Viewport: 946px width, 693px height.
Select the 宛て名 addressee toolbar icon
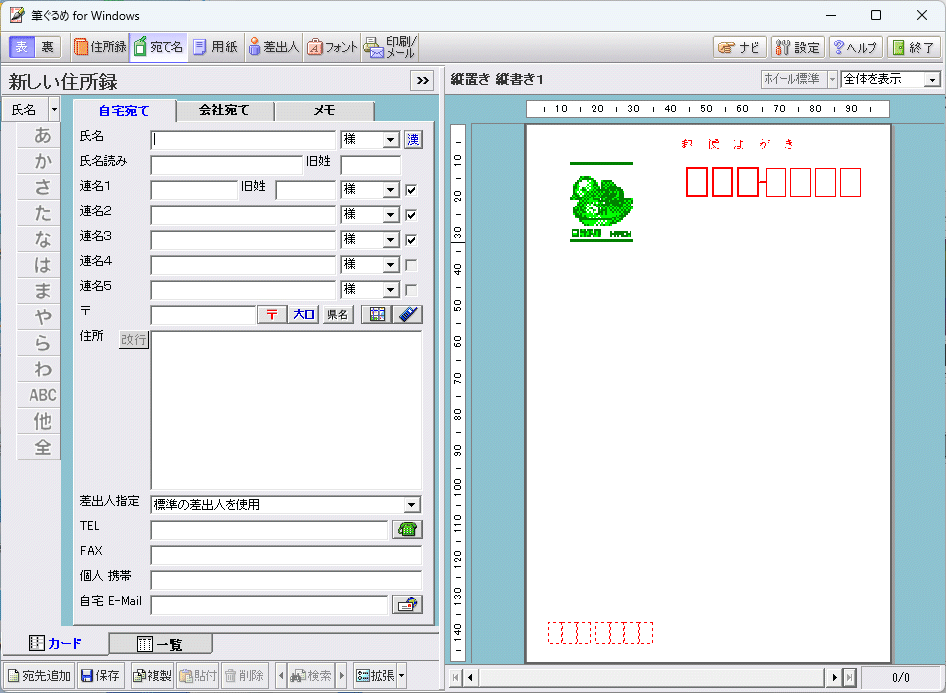(x=159, y=47)
